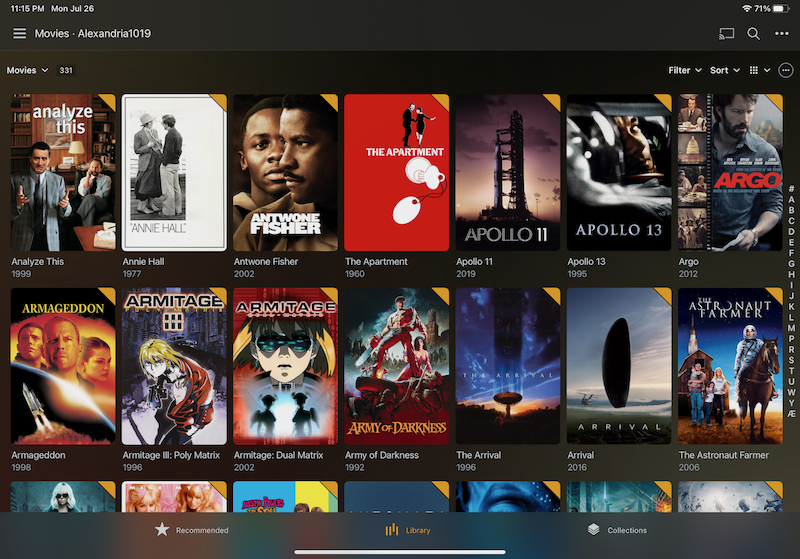Open the Annie Hall poster
Viewport: 800px width, 559px height.
click(x=174, y=172)
